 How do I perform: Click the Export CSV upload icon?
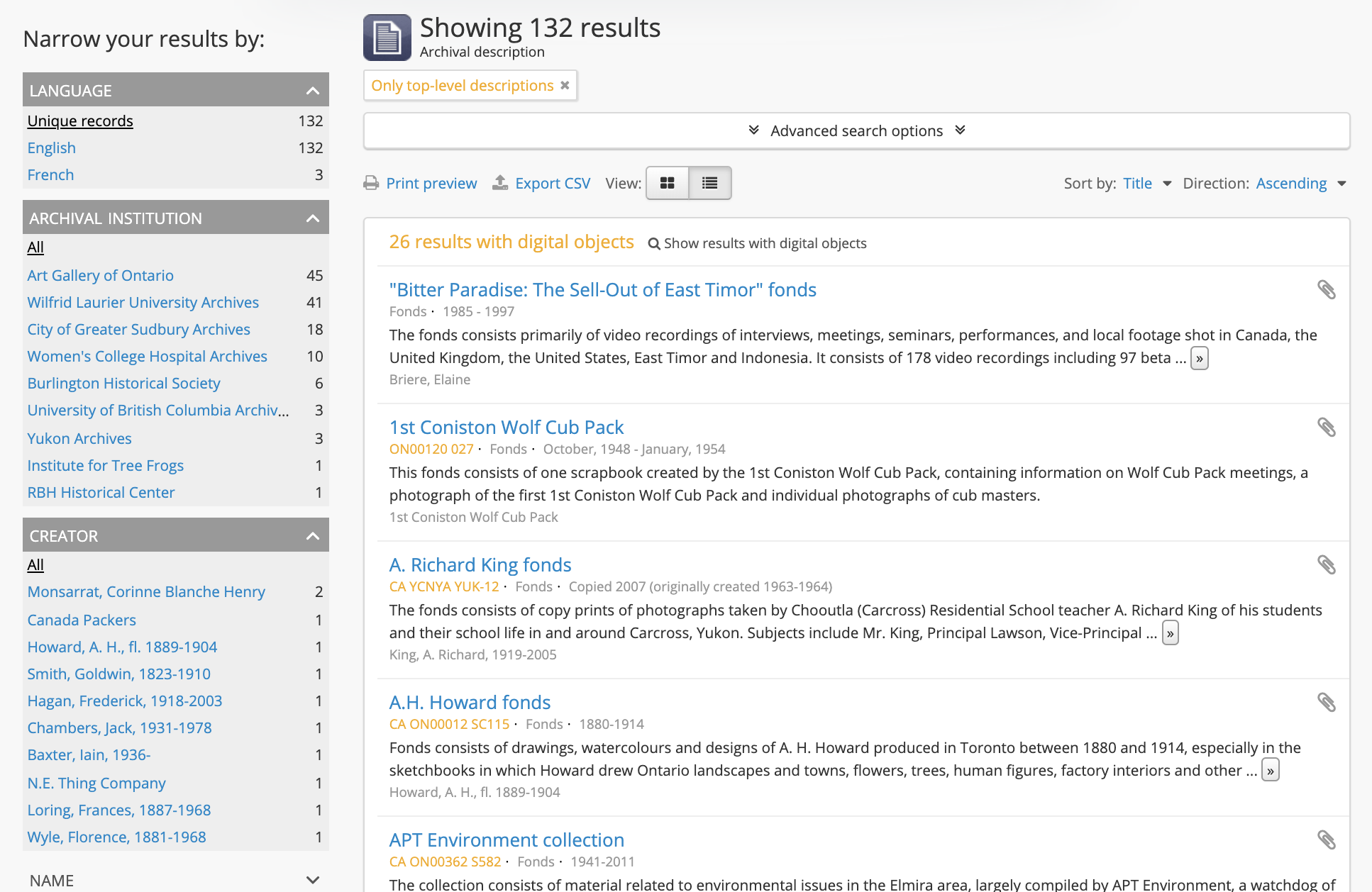pyautogui.click(x=500, y=183)
